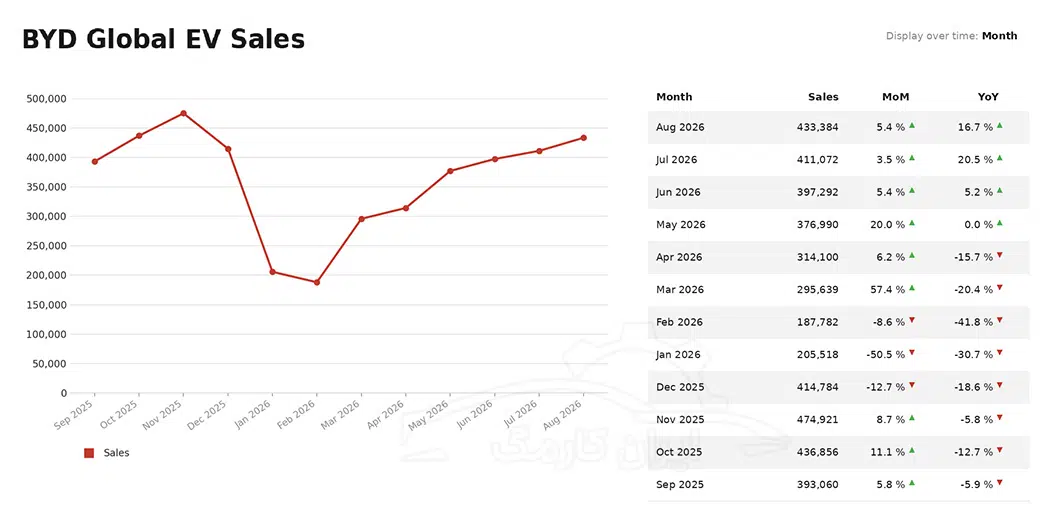Image resolution: width=1046 pixels, height=527 pixels.
Task: Open the Month display dropdown
Action: pyautogui.click(x=999, y=36)
